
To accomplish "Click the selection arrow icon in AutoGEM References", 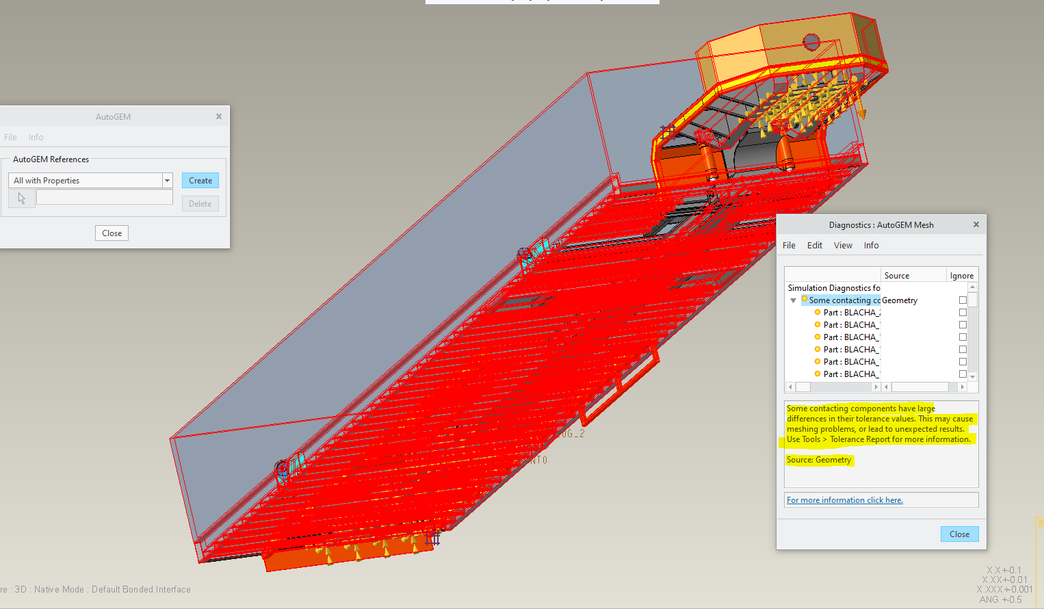I will coord(21,198).
